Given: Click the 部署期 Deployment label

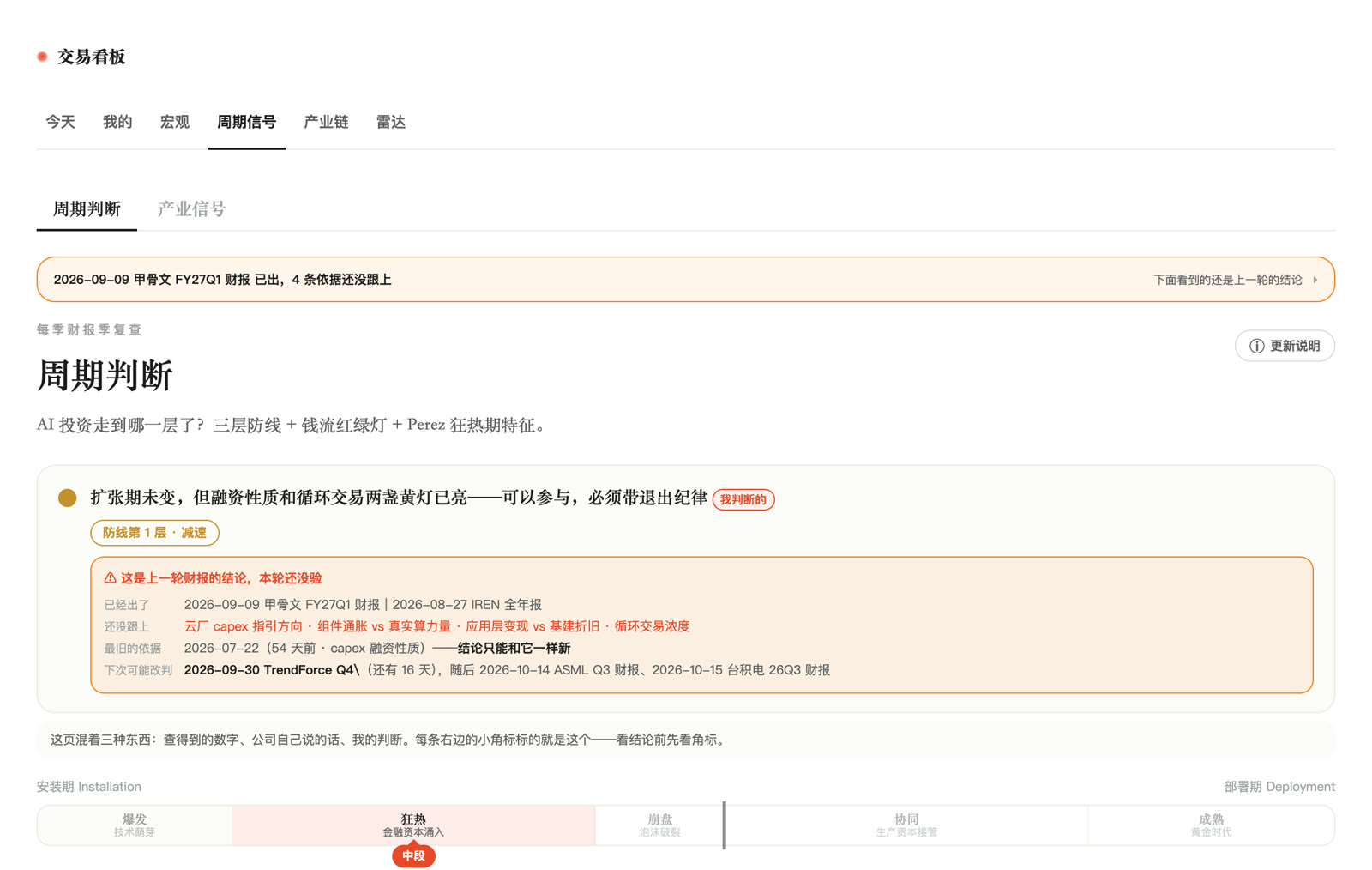Looking at the screenshot, I should pos(1279,787).
